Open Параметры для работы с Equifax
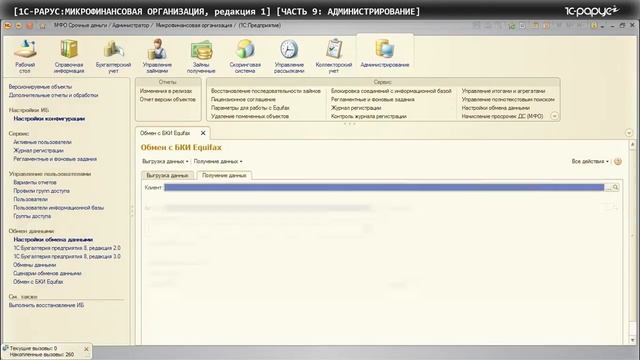Screen dimensions: 640x360 click(x=250, y=108)
